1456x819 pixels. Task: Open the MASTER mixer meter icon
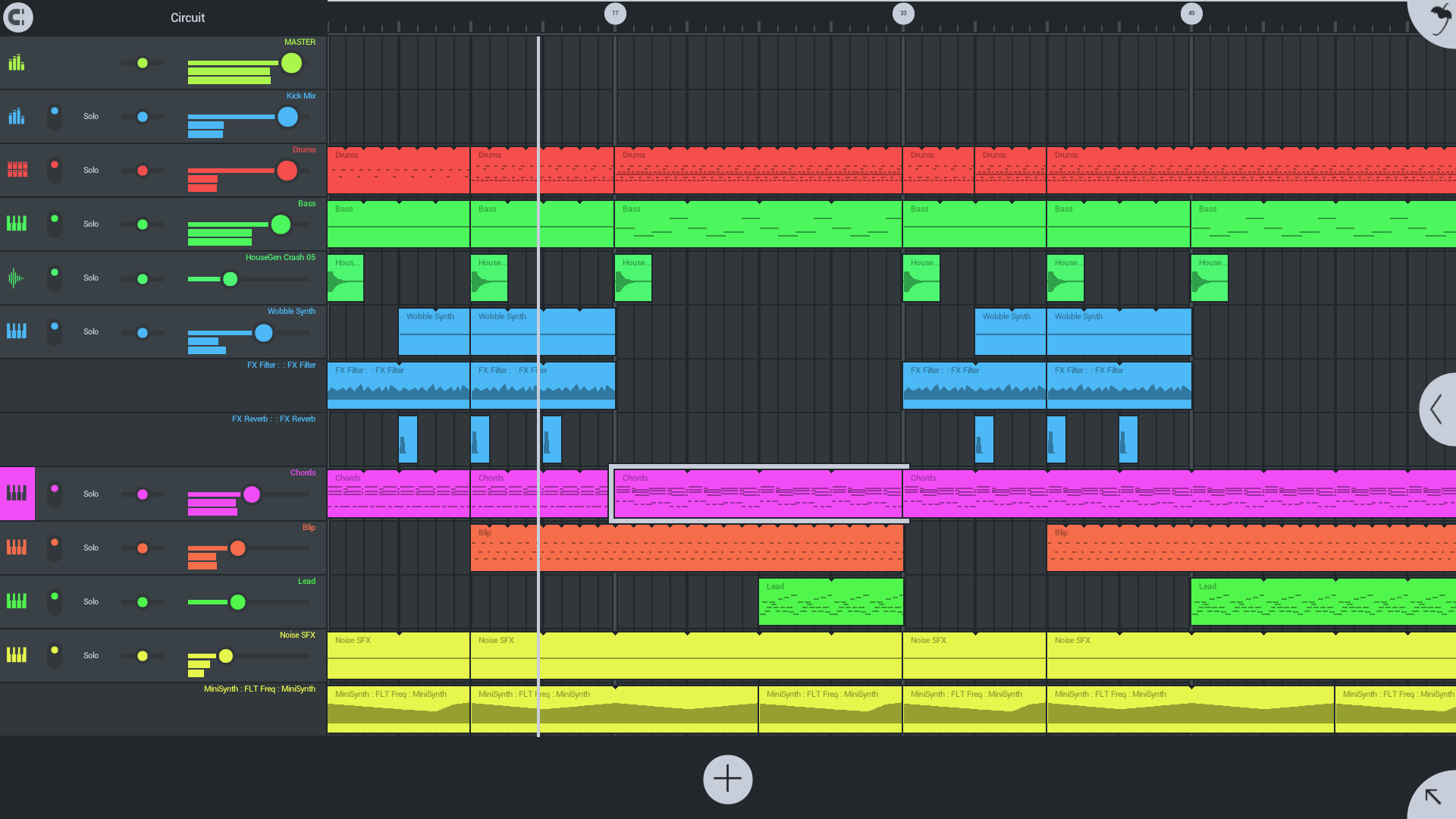(x=15, y=64)
